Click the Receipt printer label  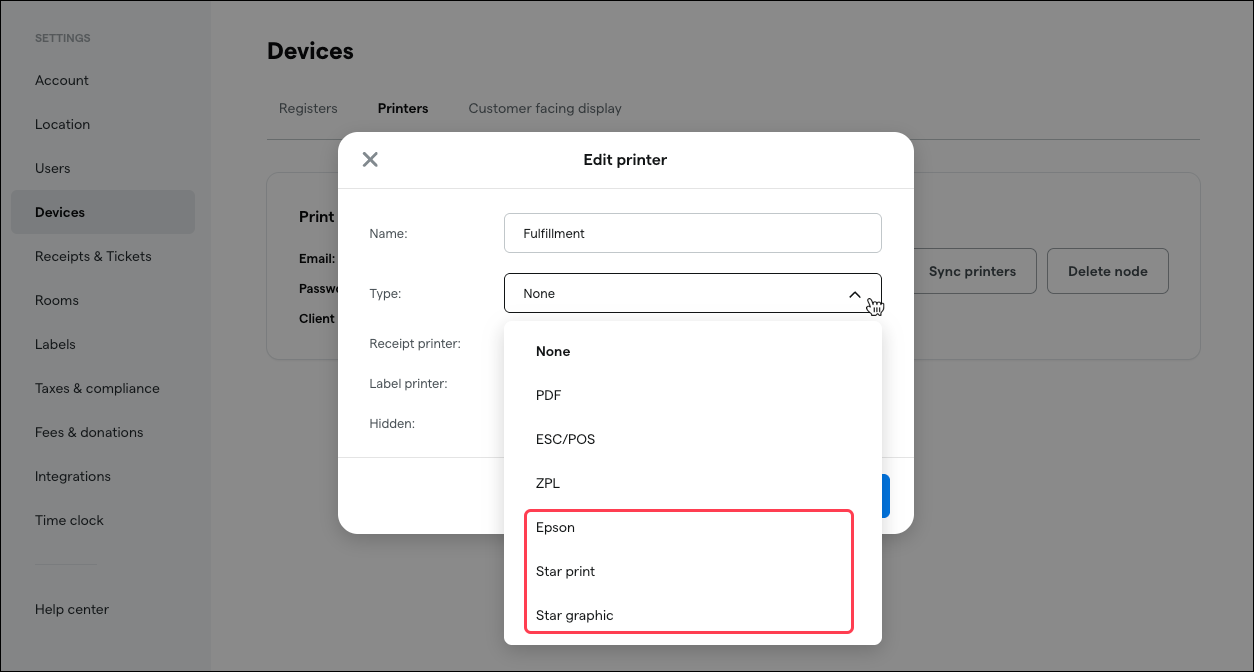pyautogui.click(x=415, y=343)
